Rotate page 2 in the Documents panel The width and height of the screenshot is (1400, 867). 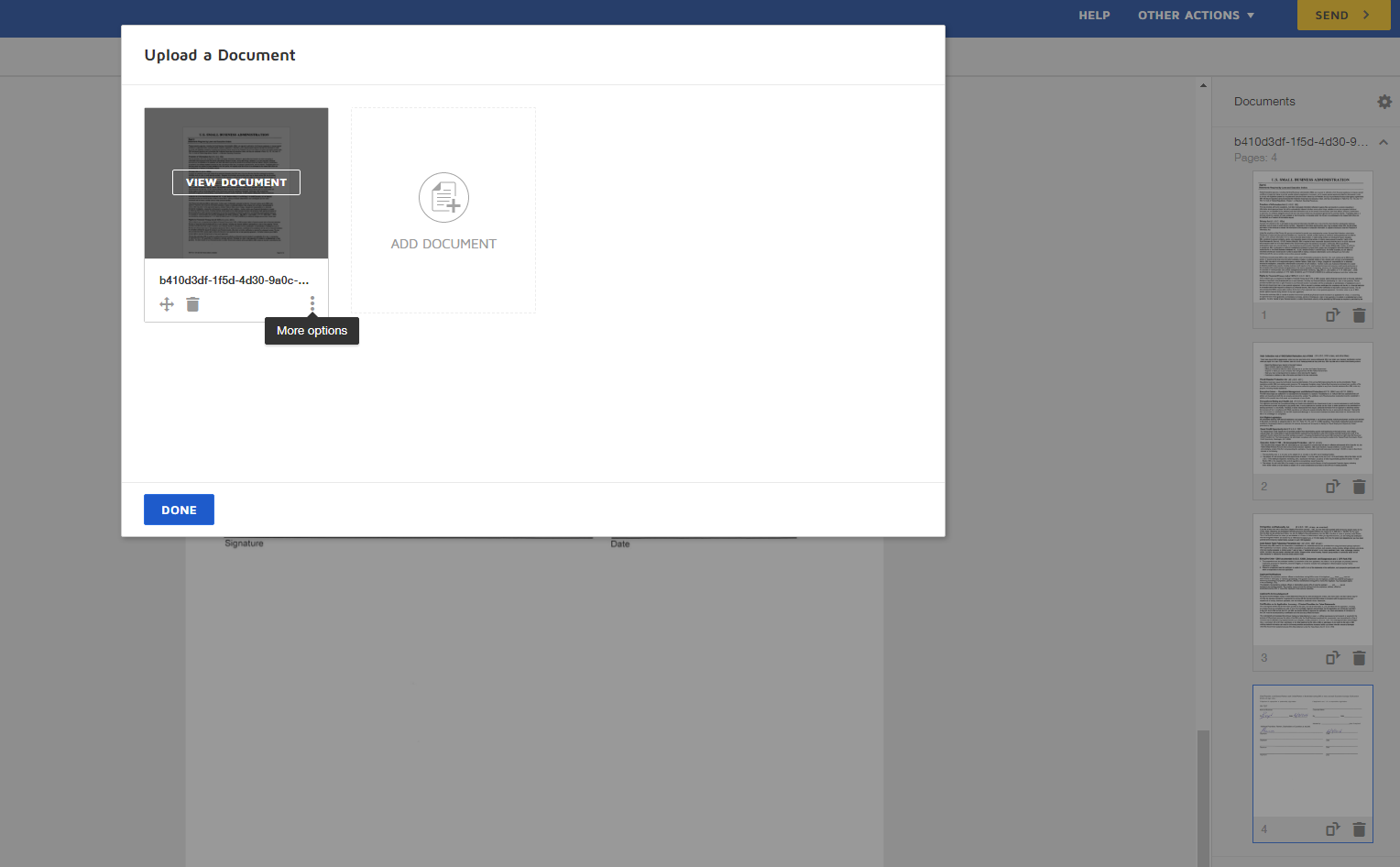click(1333, 487)
